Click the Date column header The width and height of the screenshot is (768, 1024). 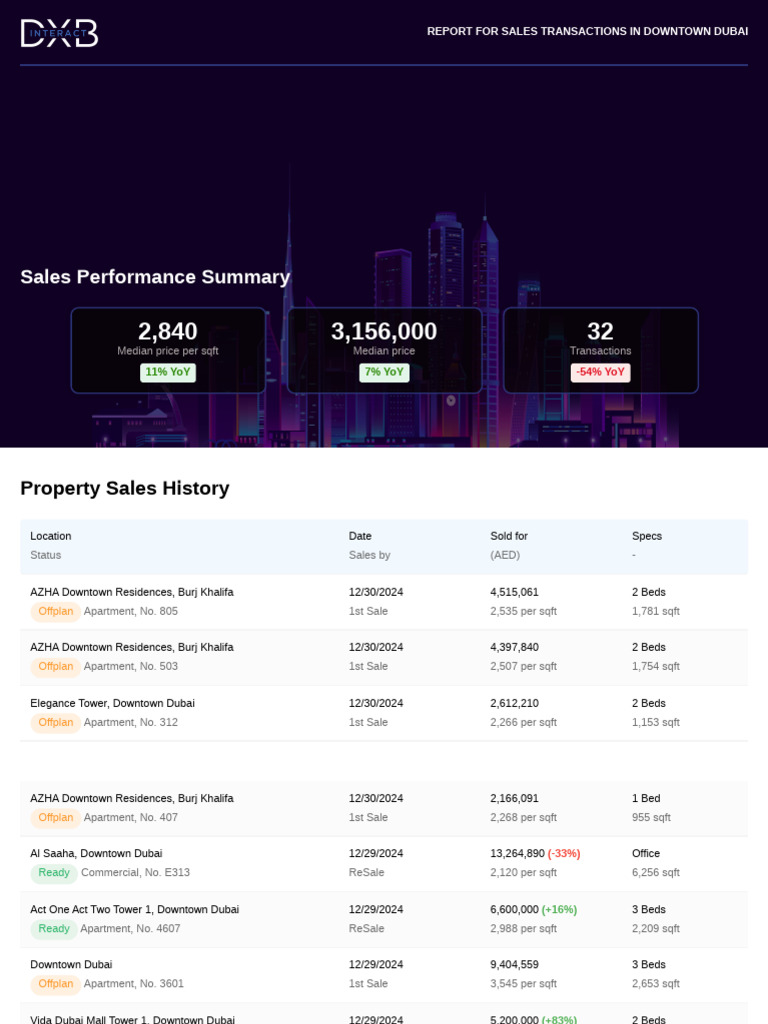point(360,536)
